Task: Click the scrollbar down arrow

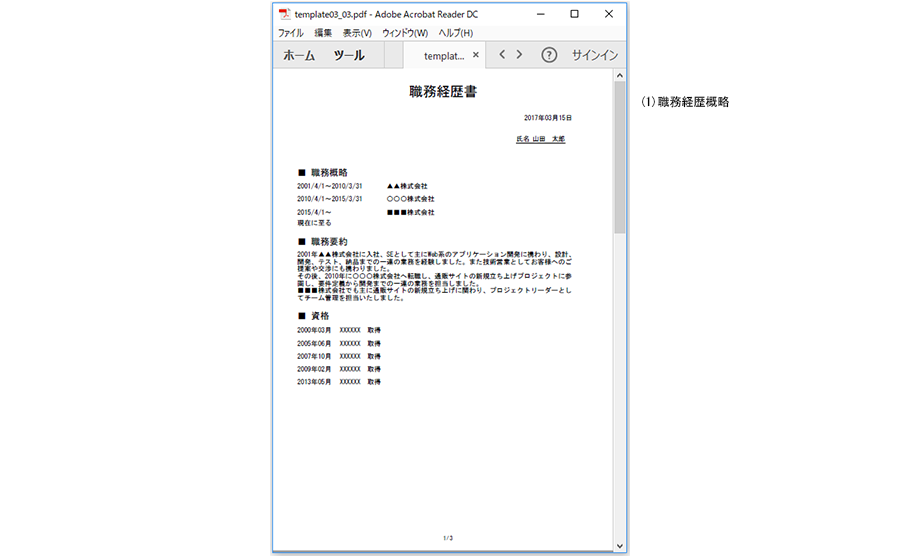Action: coord(619,546)
